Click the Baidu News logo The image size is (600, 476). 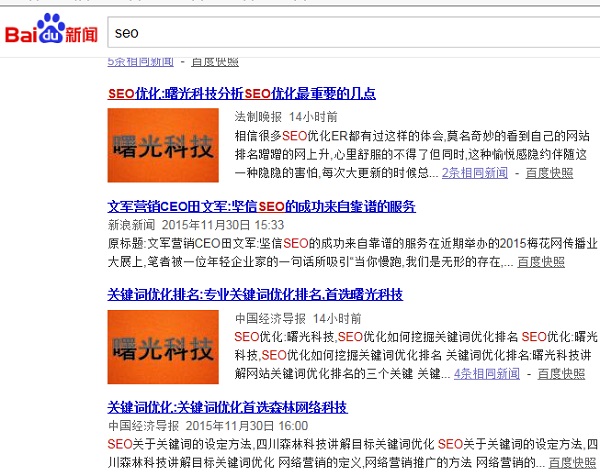point(51,29)
